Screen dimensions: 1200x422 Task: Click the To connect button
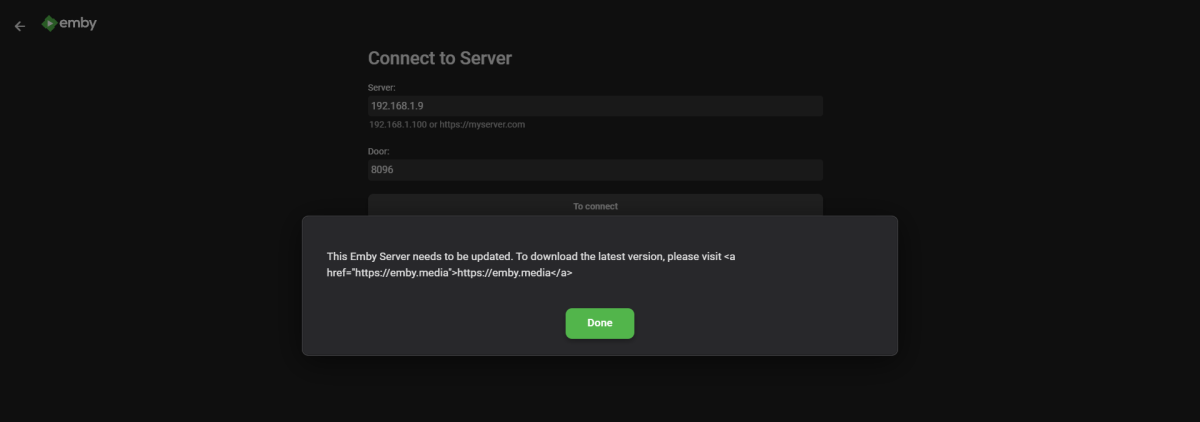click(595, 206)
